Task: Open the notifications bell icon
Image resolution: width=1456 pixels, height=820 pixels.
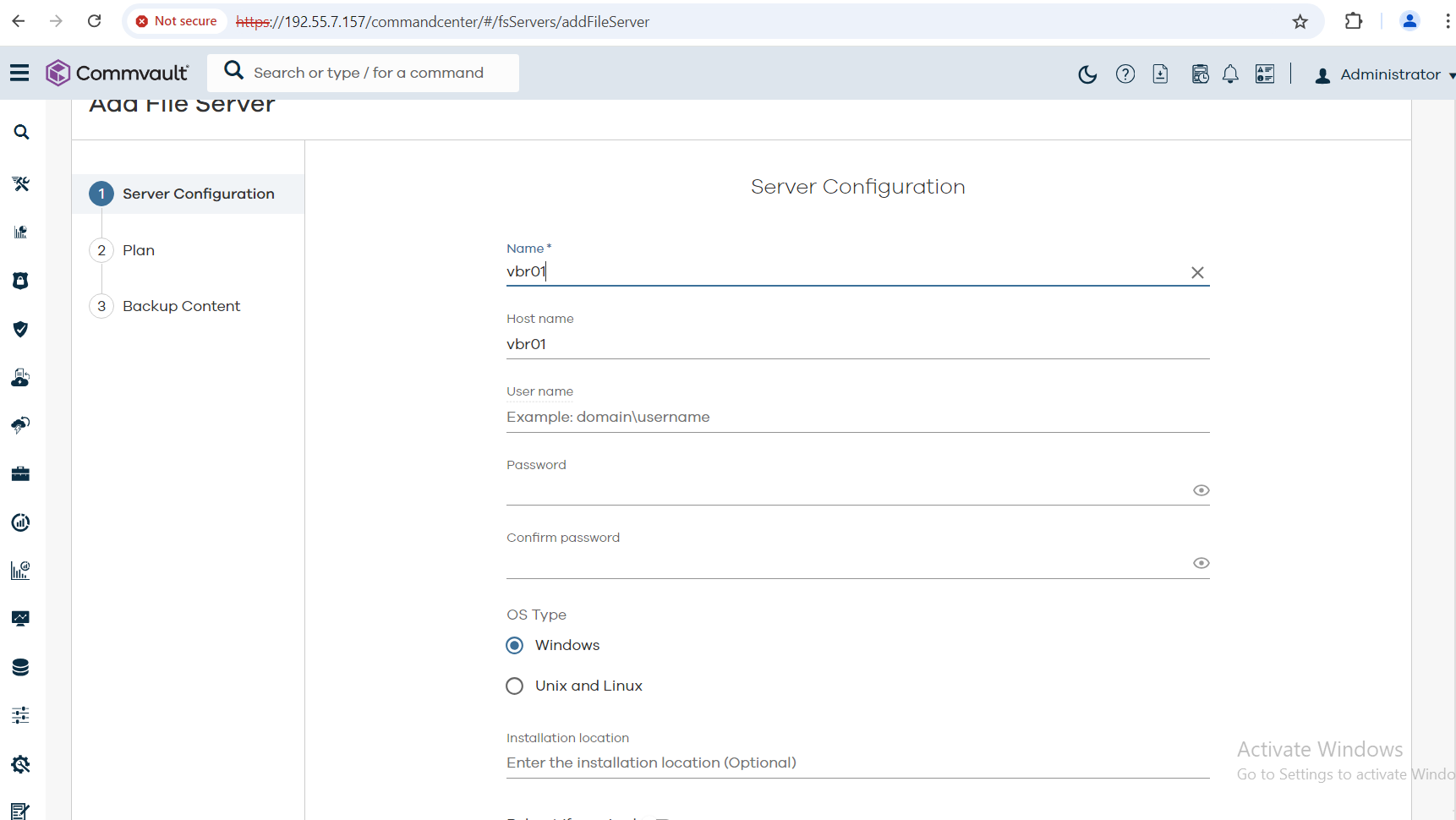Action: coord(1230,74)
